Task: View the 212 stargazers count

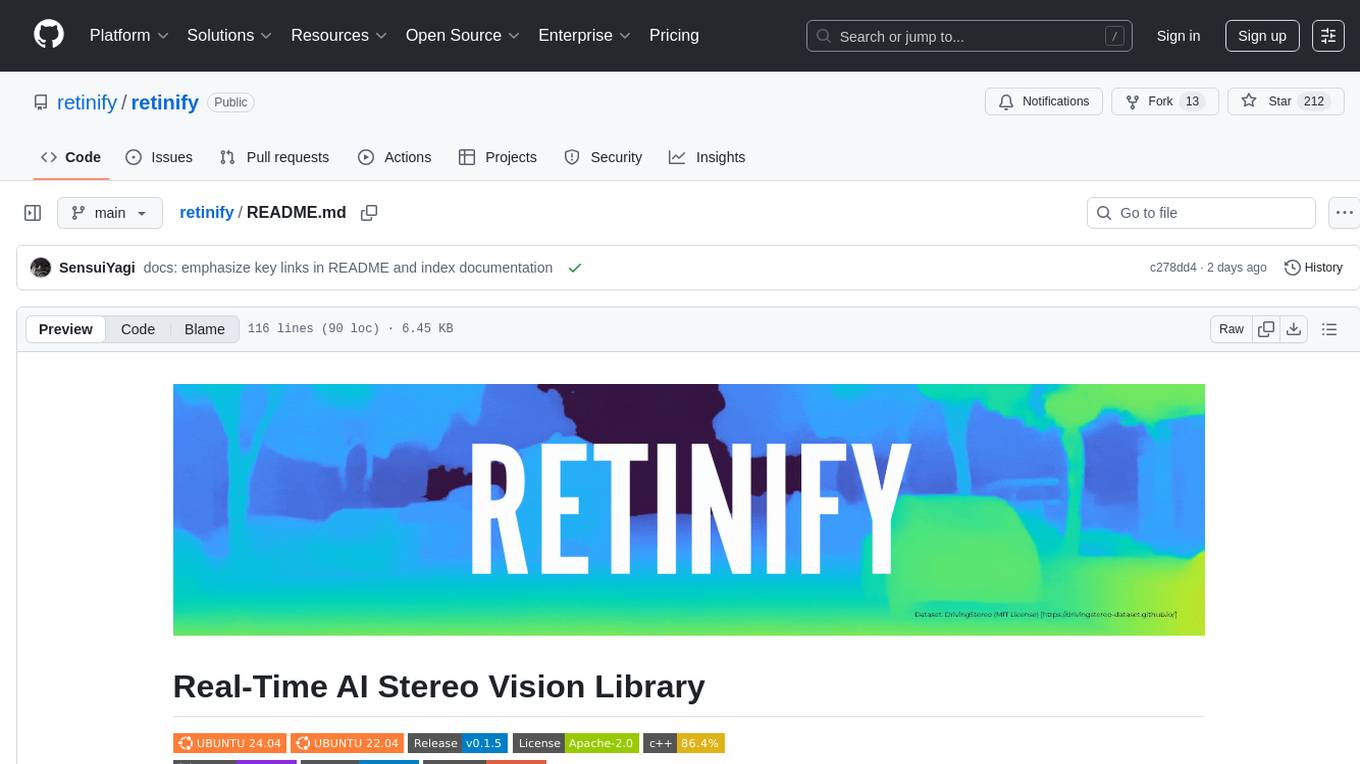Action: pos(1314,102)
